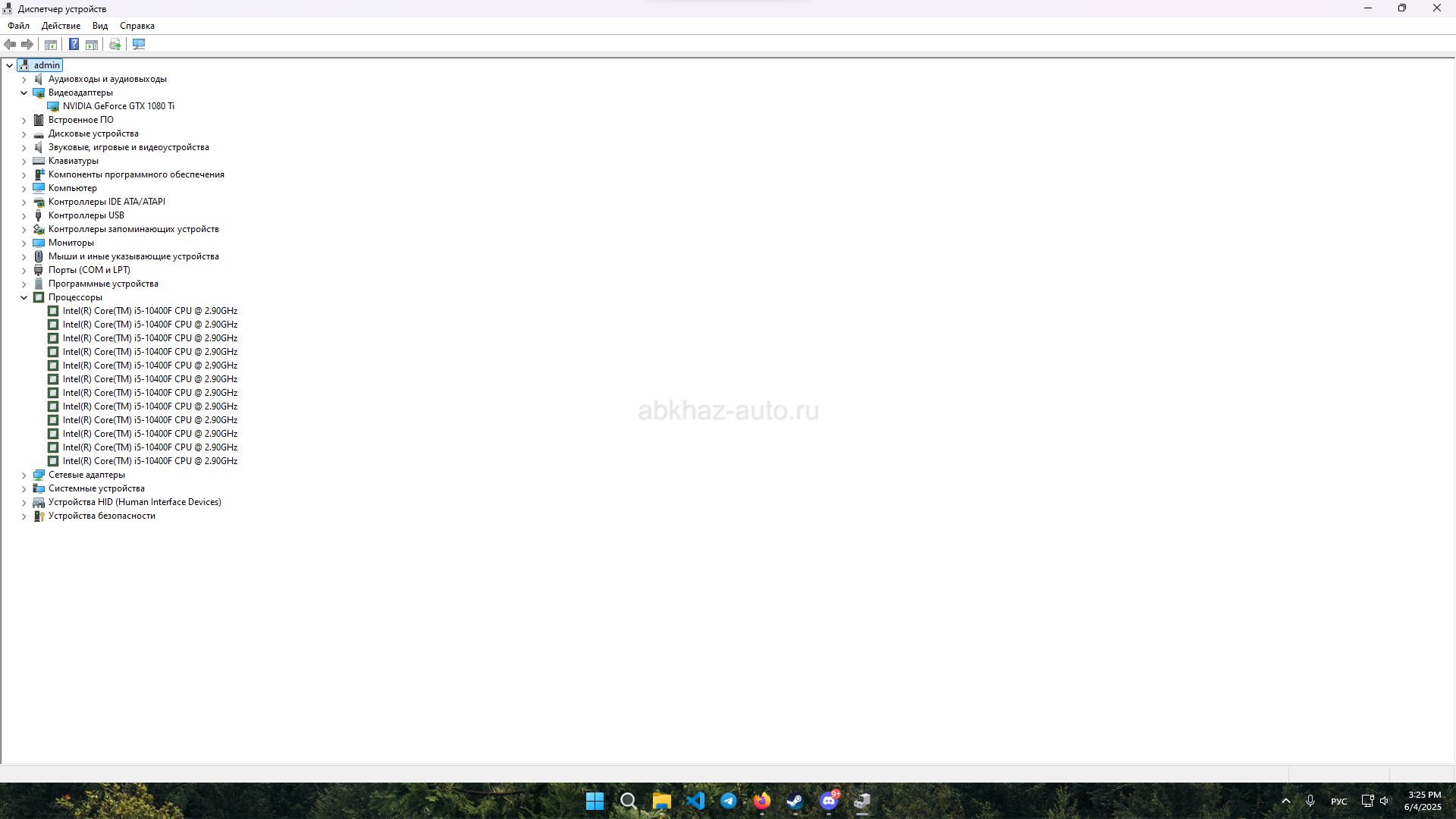Show hidden tray icons chevron

click(x=1286, y=801)
